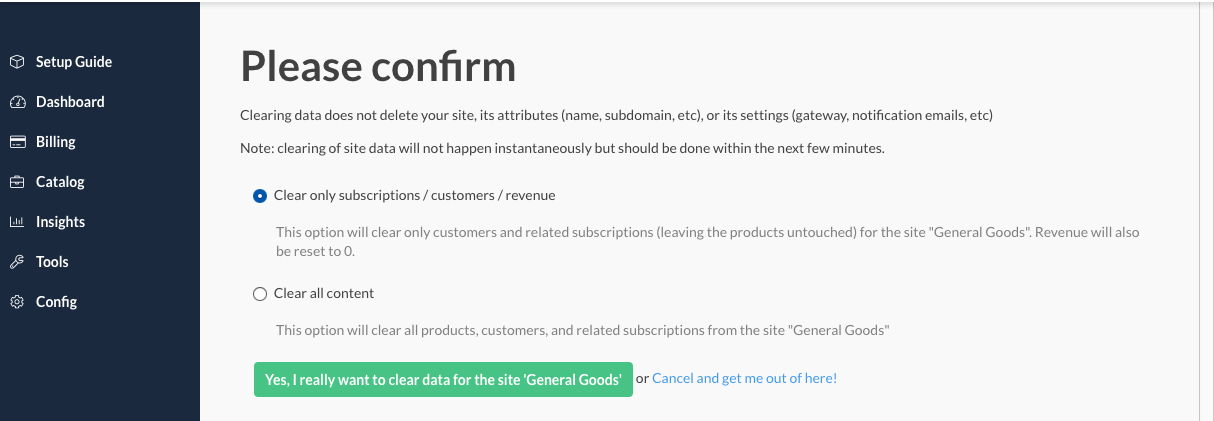Click the page's vertical scrollbar
Viewport: 1214px width, 421px height.
1206,200
